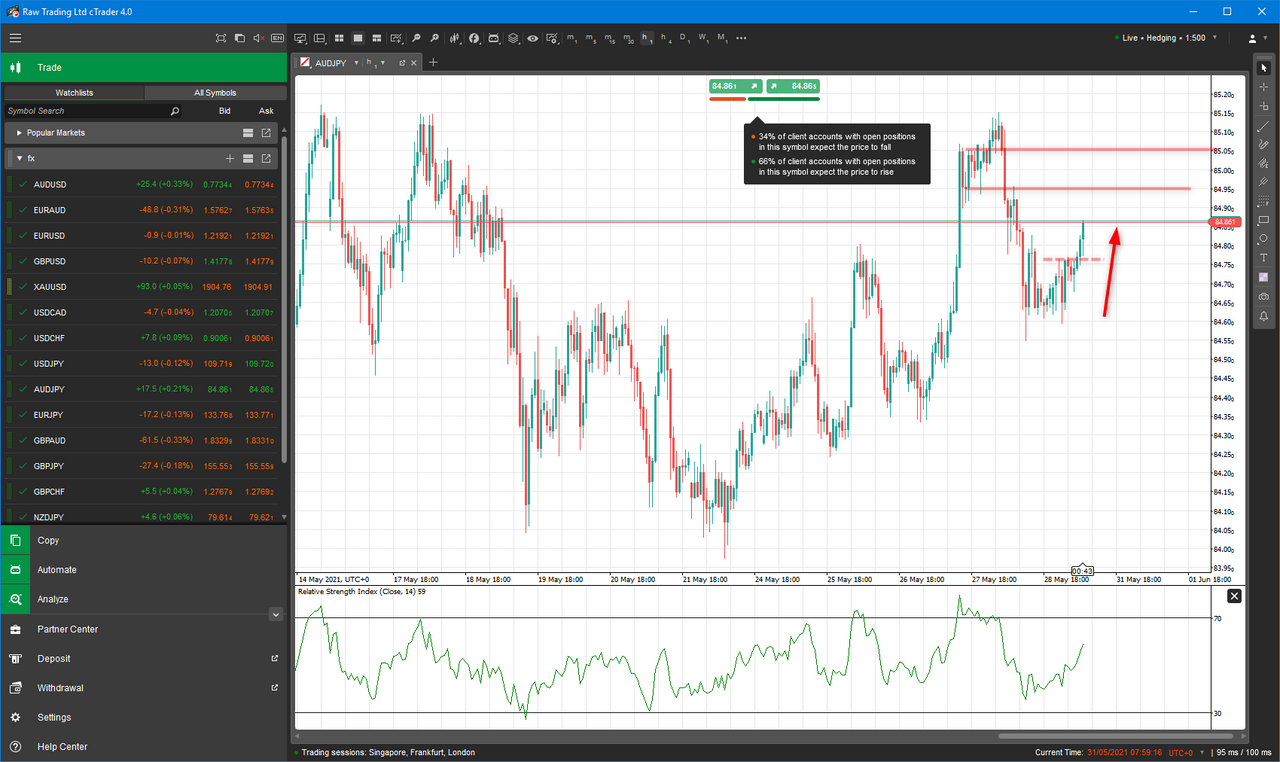Select the m5 timeframe

[590, 38]
